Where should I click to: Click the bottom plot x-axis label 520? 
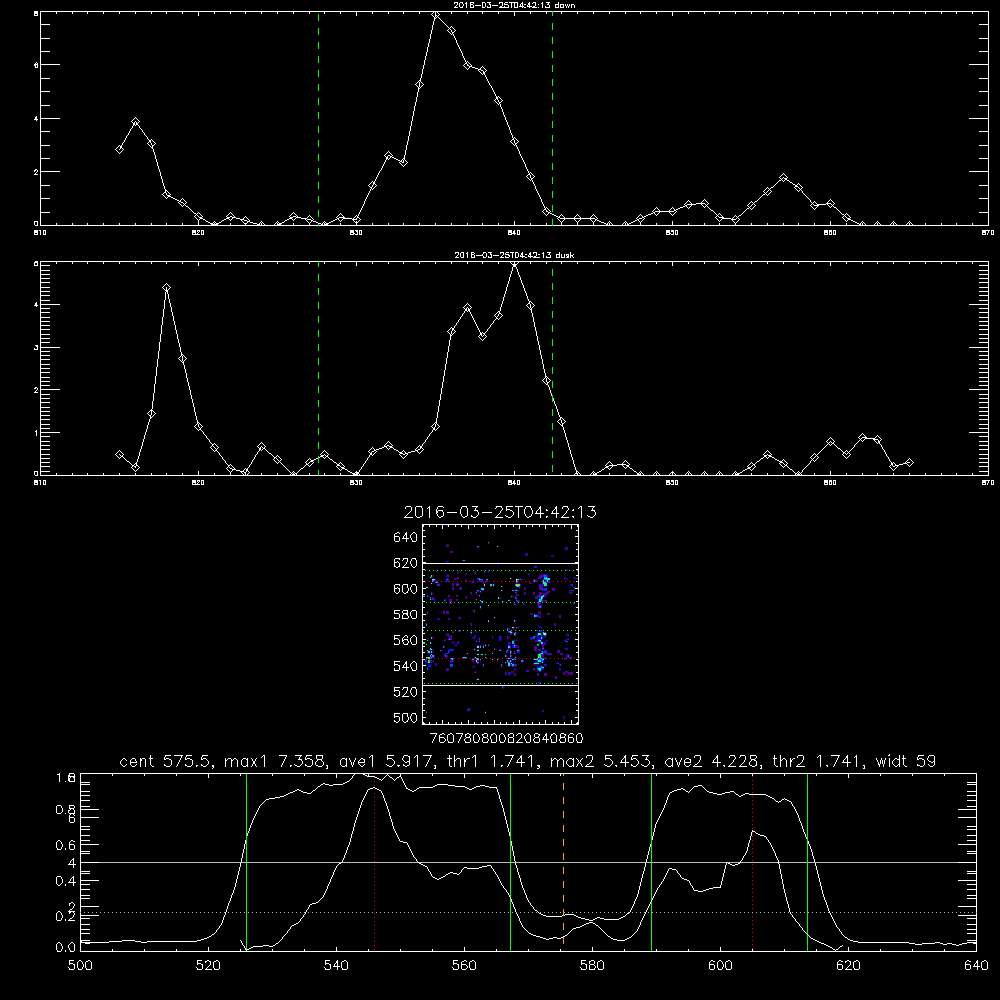point(208,965)
